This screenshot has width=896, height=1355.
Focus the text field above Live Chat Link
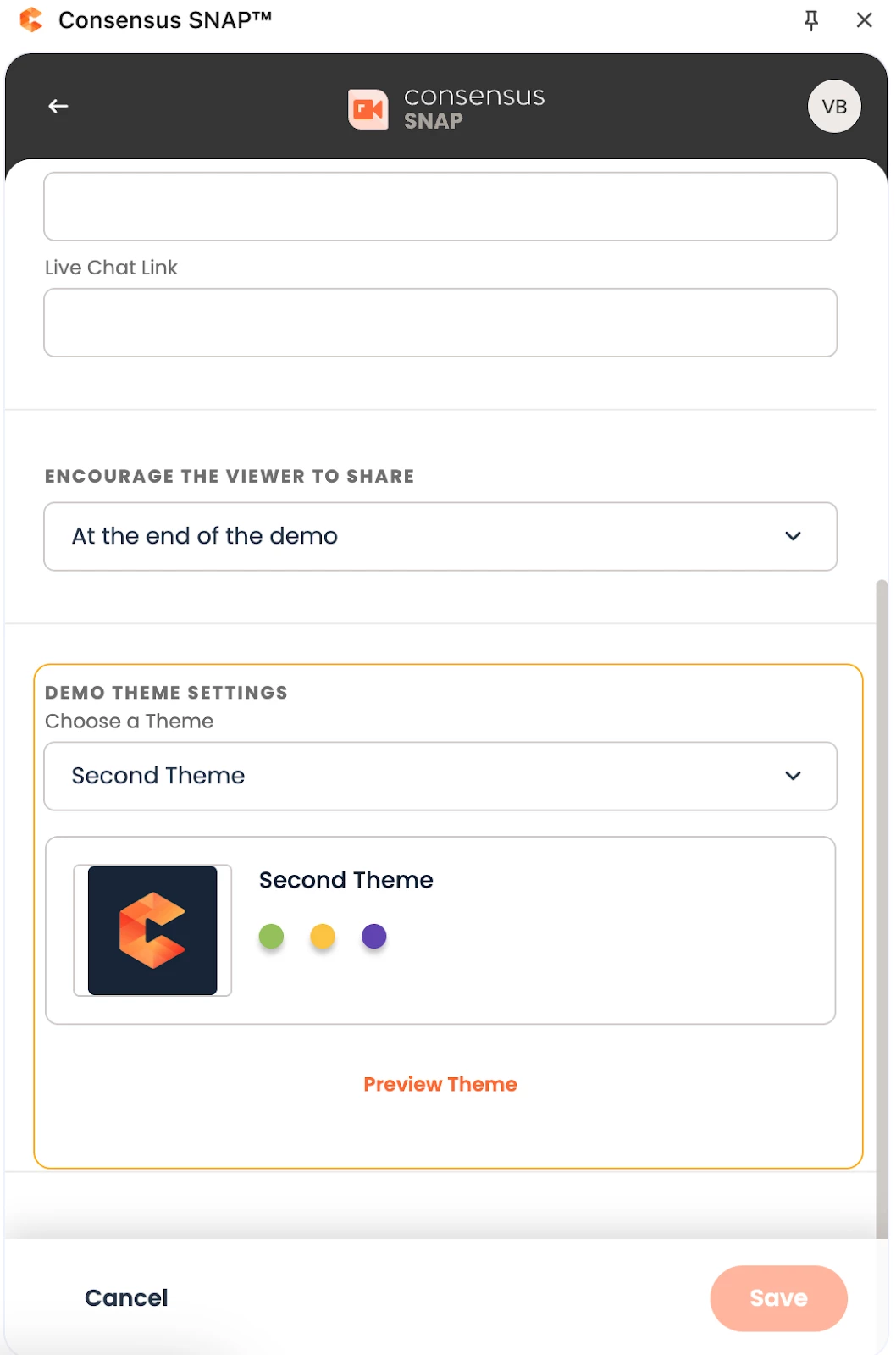coord(440,207)
